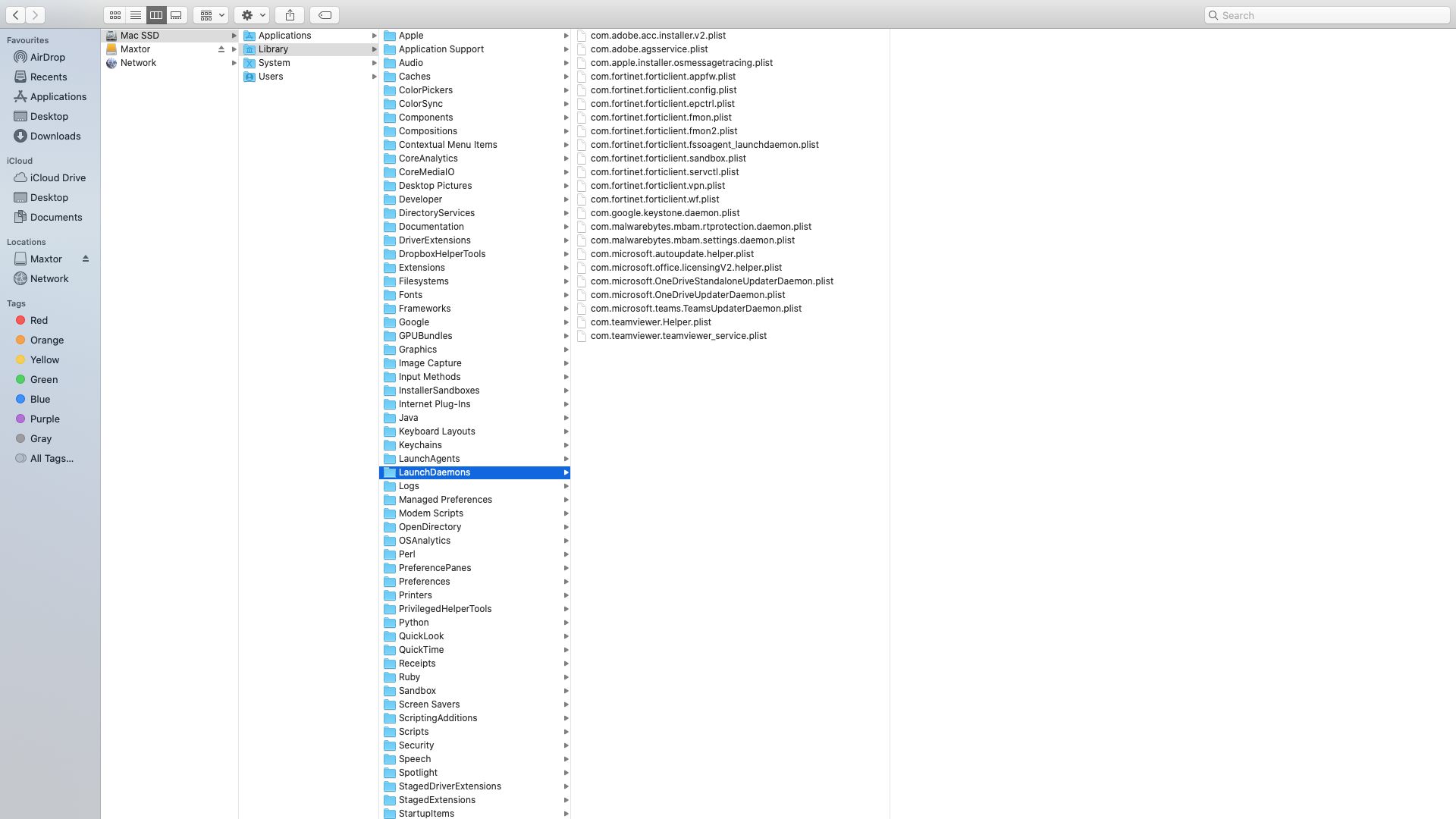Screen dimensions: 1456x819
Task: Select com.google.keystone.daemon.plist file
Action: tap(664, 213)
